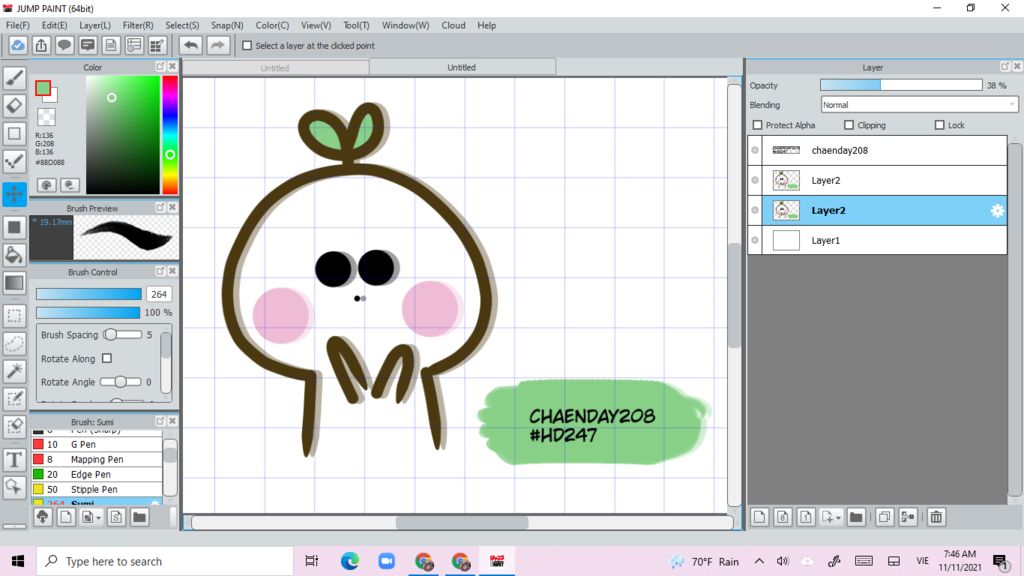Open the Blending mode dropdown
Screen dimensions: 1024x576
(x=919, y=105)
